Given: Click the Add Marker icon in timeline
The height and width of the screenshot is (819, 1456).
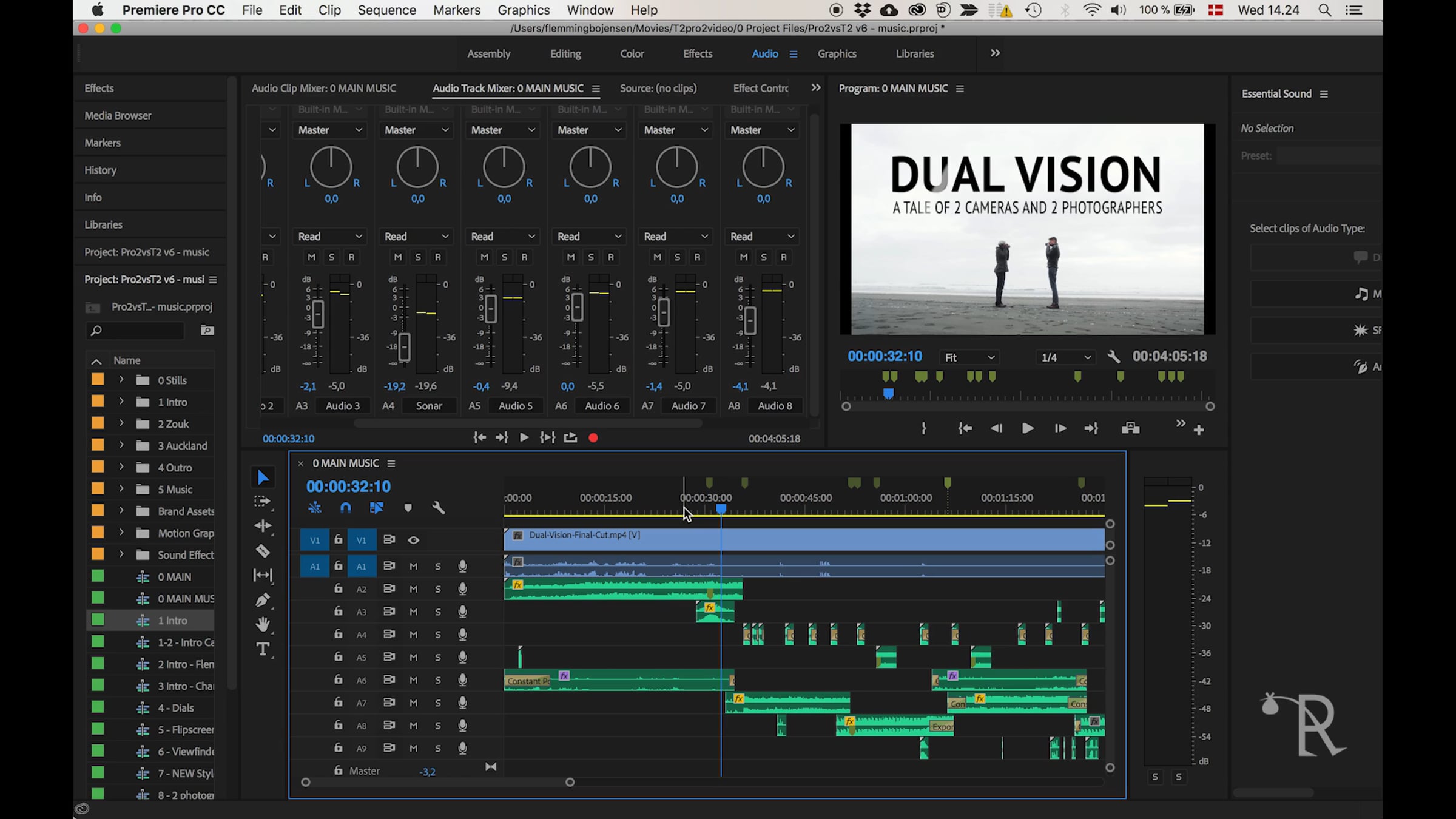Looking at the screenshot, I should [x=408, y=508].
